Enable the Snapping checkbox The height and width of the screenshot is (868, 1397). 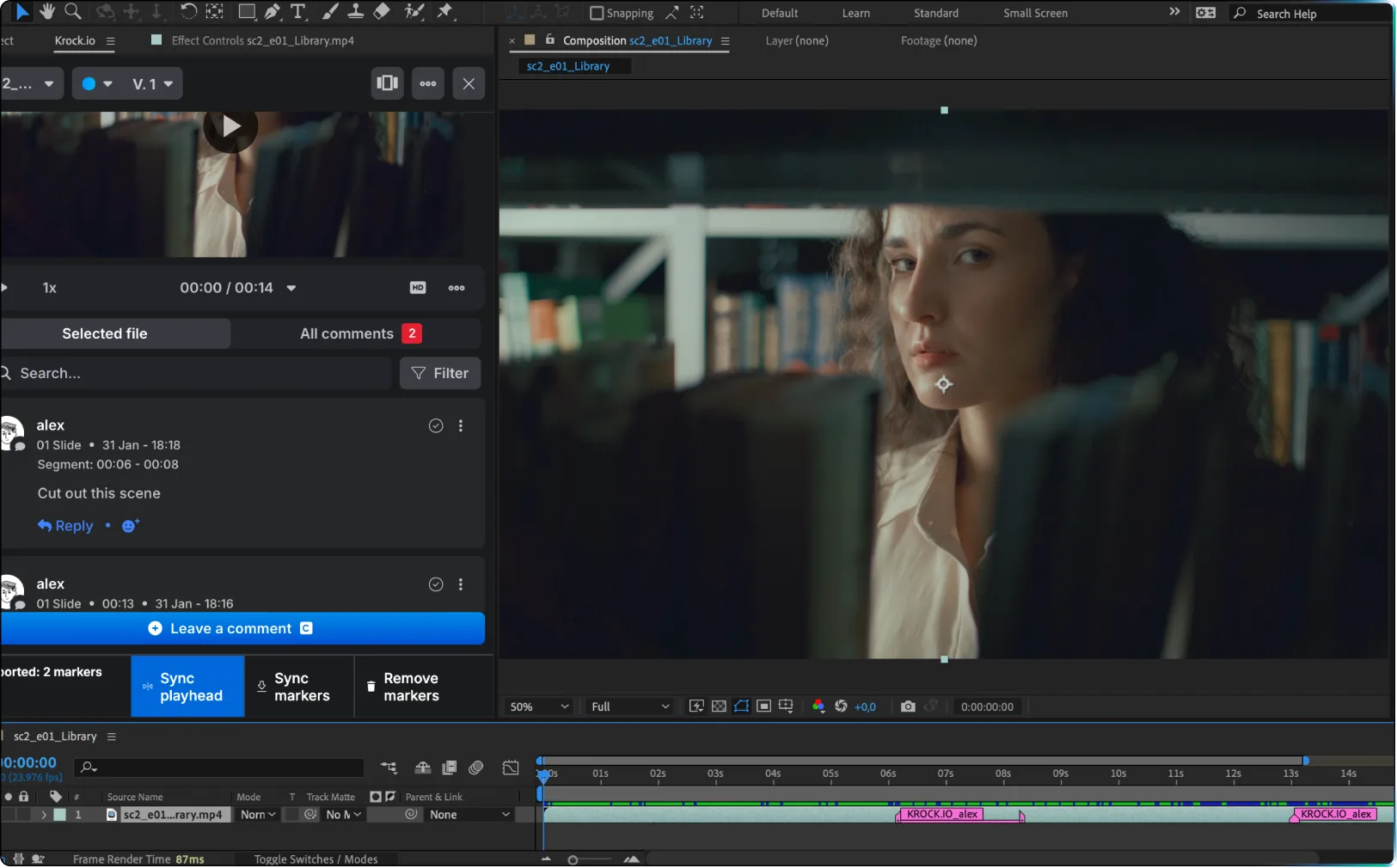pyautogui.click(x=597, y=13)
